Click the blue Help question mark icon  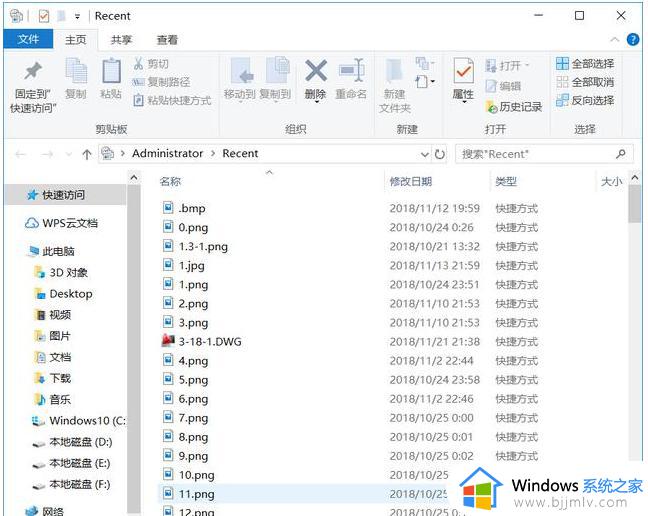[633, 40]
